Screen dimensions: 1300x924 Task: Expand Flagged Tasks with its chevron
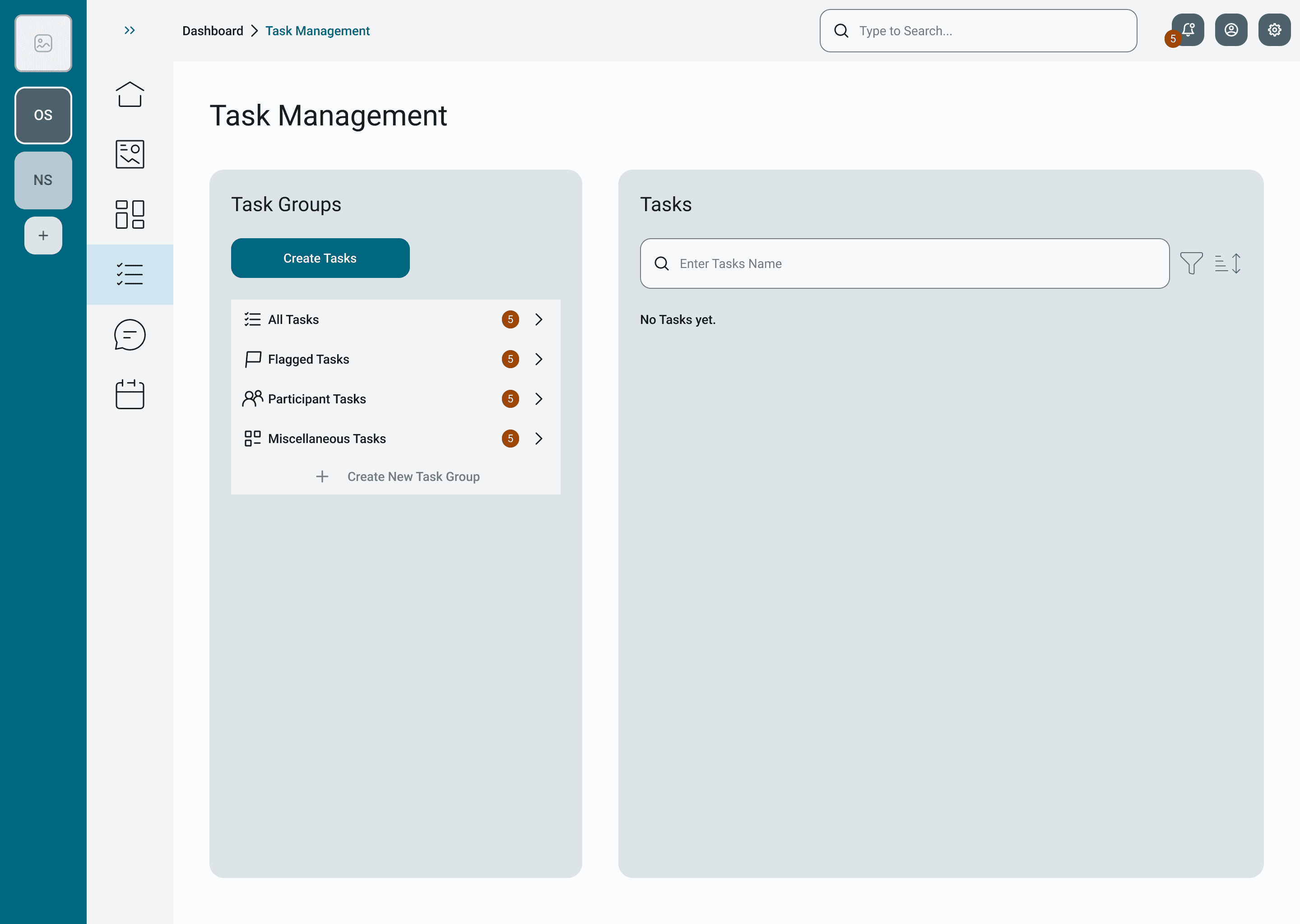[539, 359]
